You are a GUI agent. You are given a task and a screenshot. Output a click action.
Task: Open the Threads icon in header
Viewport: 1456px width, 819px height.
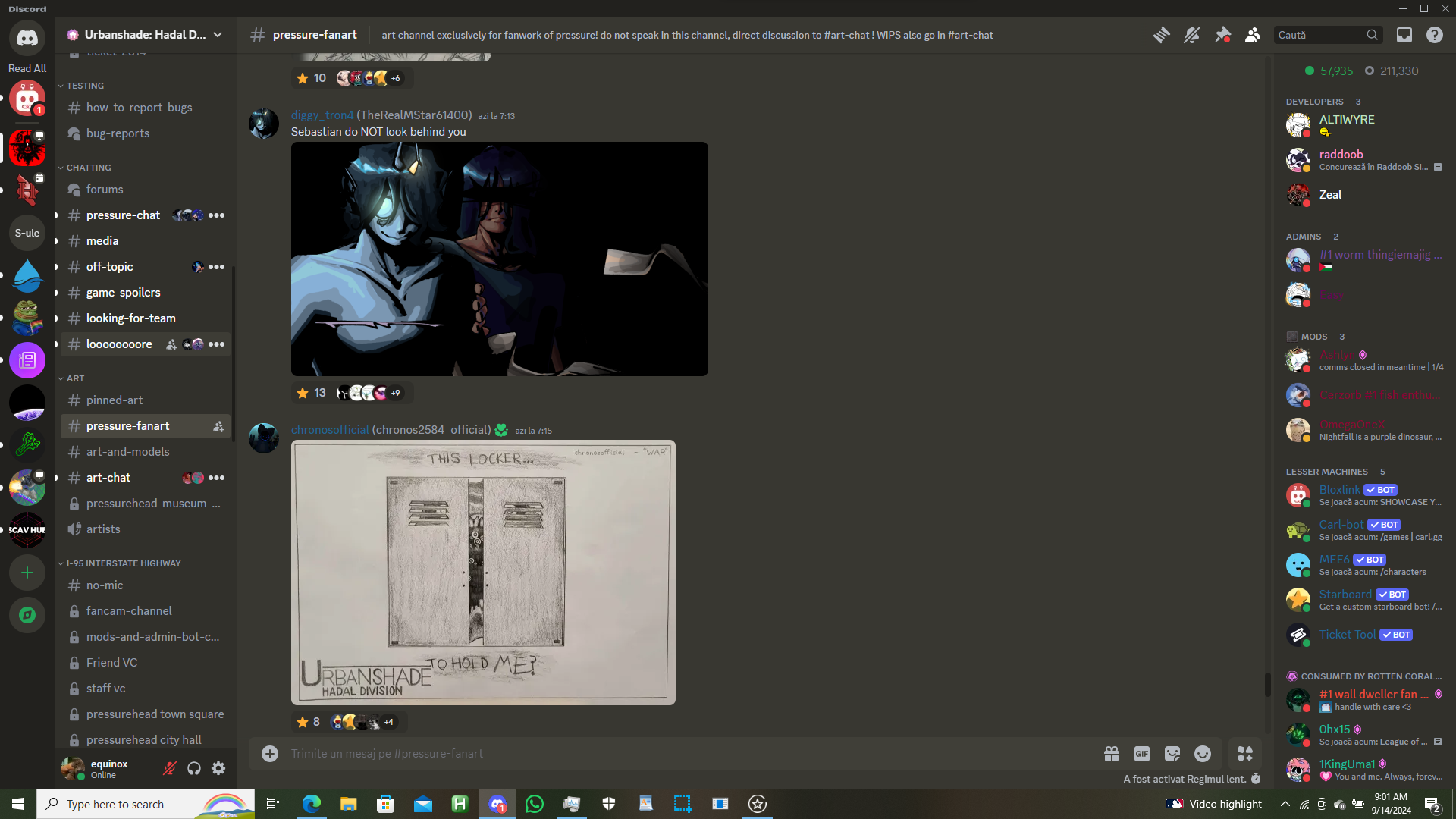click(x=1161, y=35)
